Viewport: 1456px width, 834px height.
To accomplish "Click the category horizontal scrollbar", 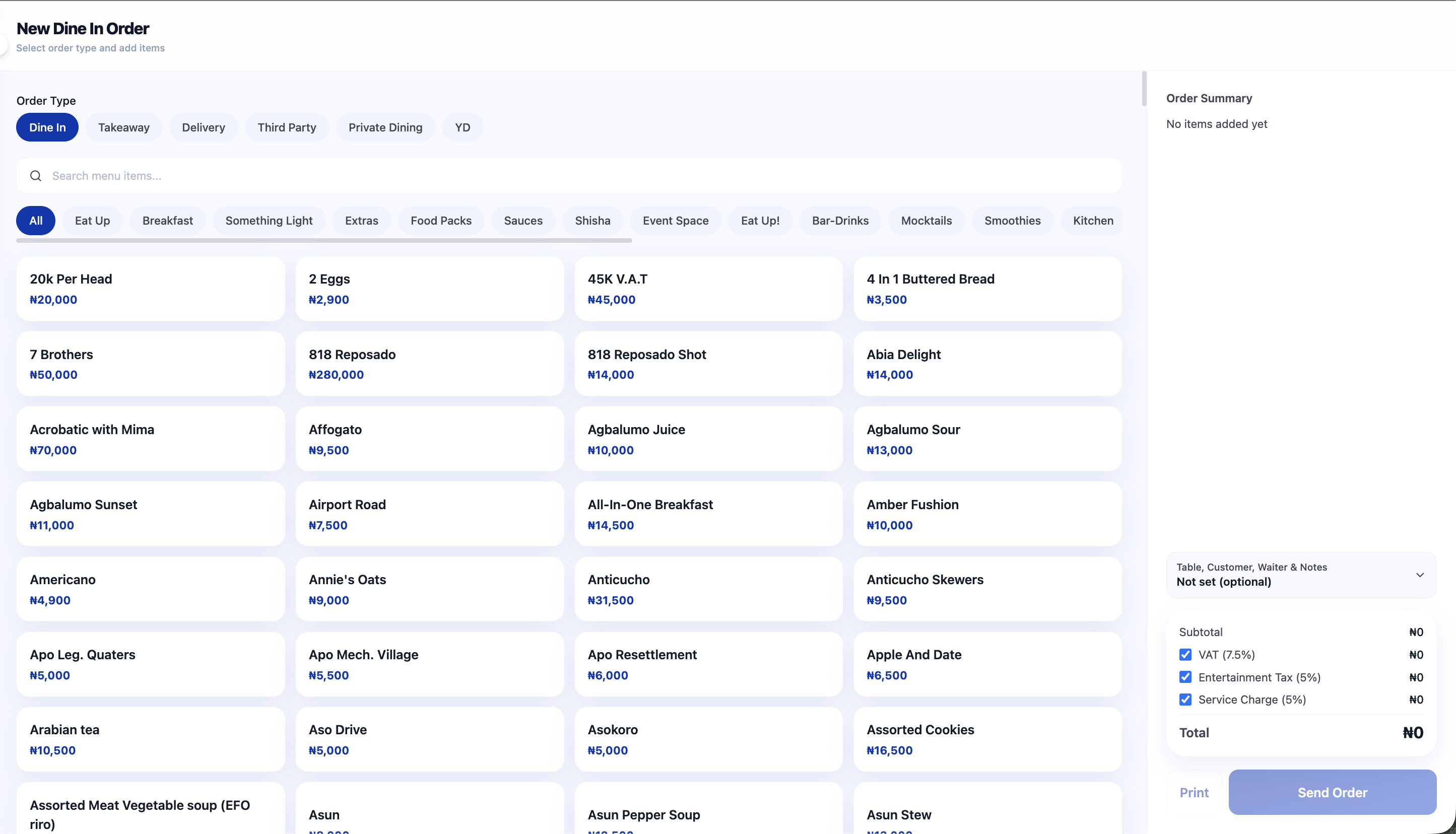I will 324,241.
